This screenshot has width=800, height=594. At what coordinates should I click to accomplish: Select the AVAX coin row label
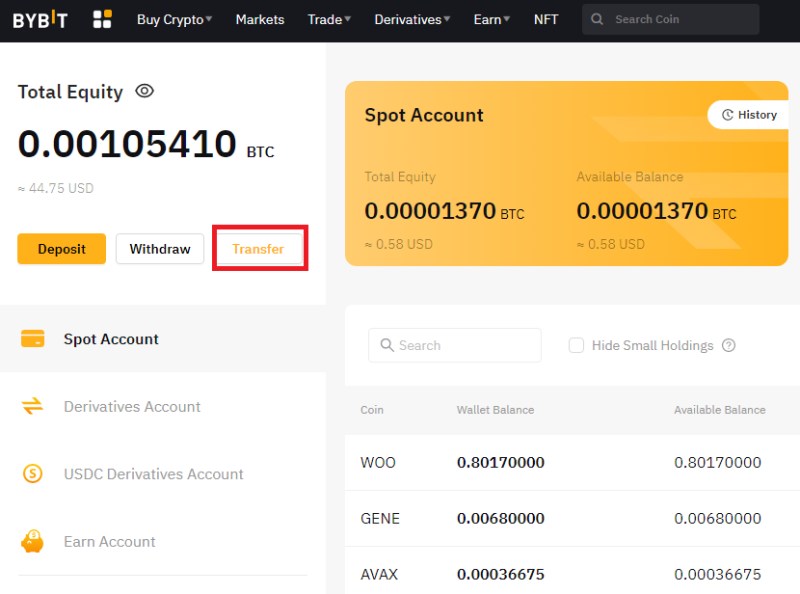(379, 574)
